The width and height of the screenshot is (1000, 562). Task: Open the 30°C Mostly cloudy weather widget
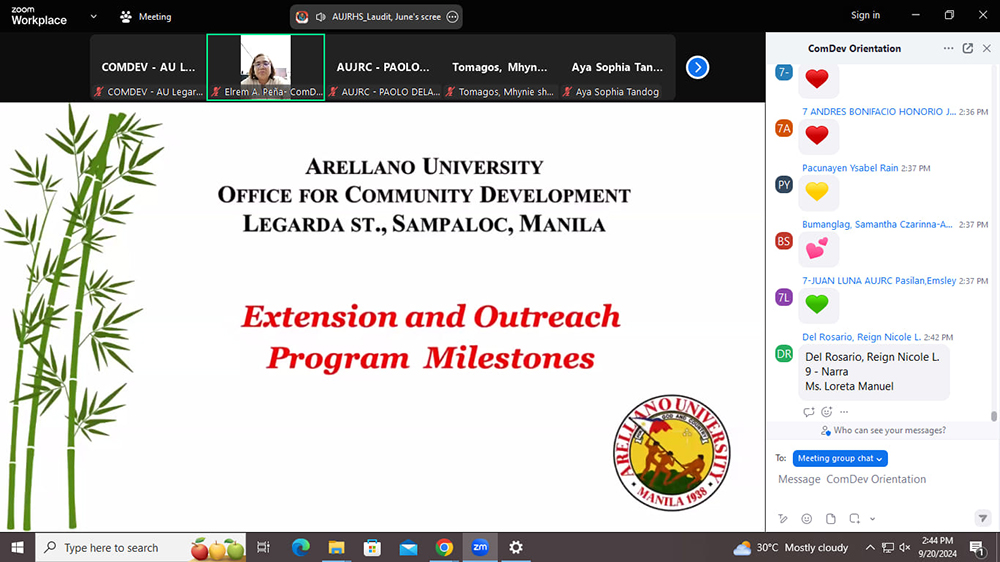[x=791, y=547]
